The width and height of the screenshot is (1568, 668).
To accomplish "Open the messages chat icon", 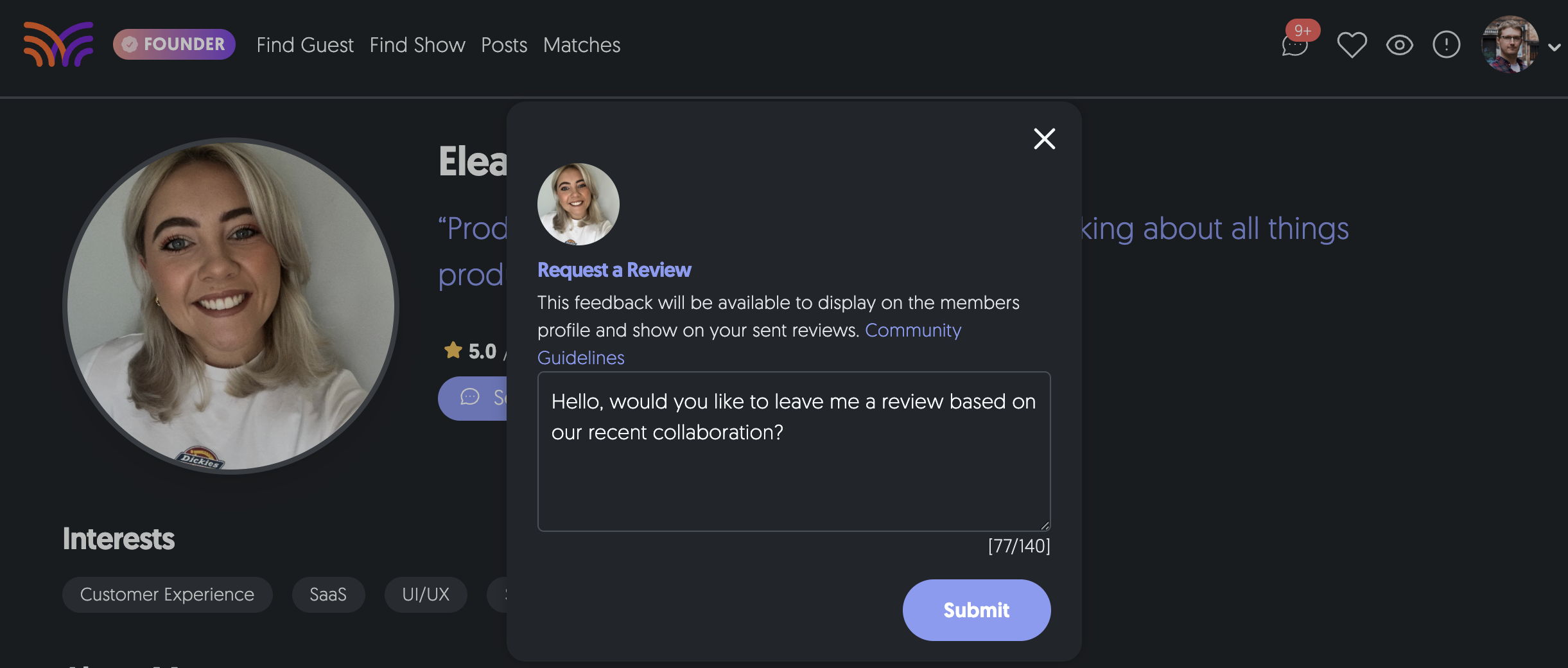I will pyautogui.click(x=1294, y=46).
